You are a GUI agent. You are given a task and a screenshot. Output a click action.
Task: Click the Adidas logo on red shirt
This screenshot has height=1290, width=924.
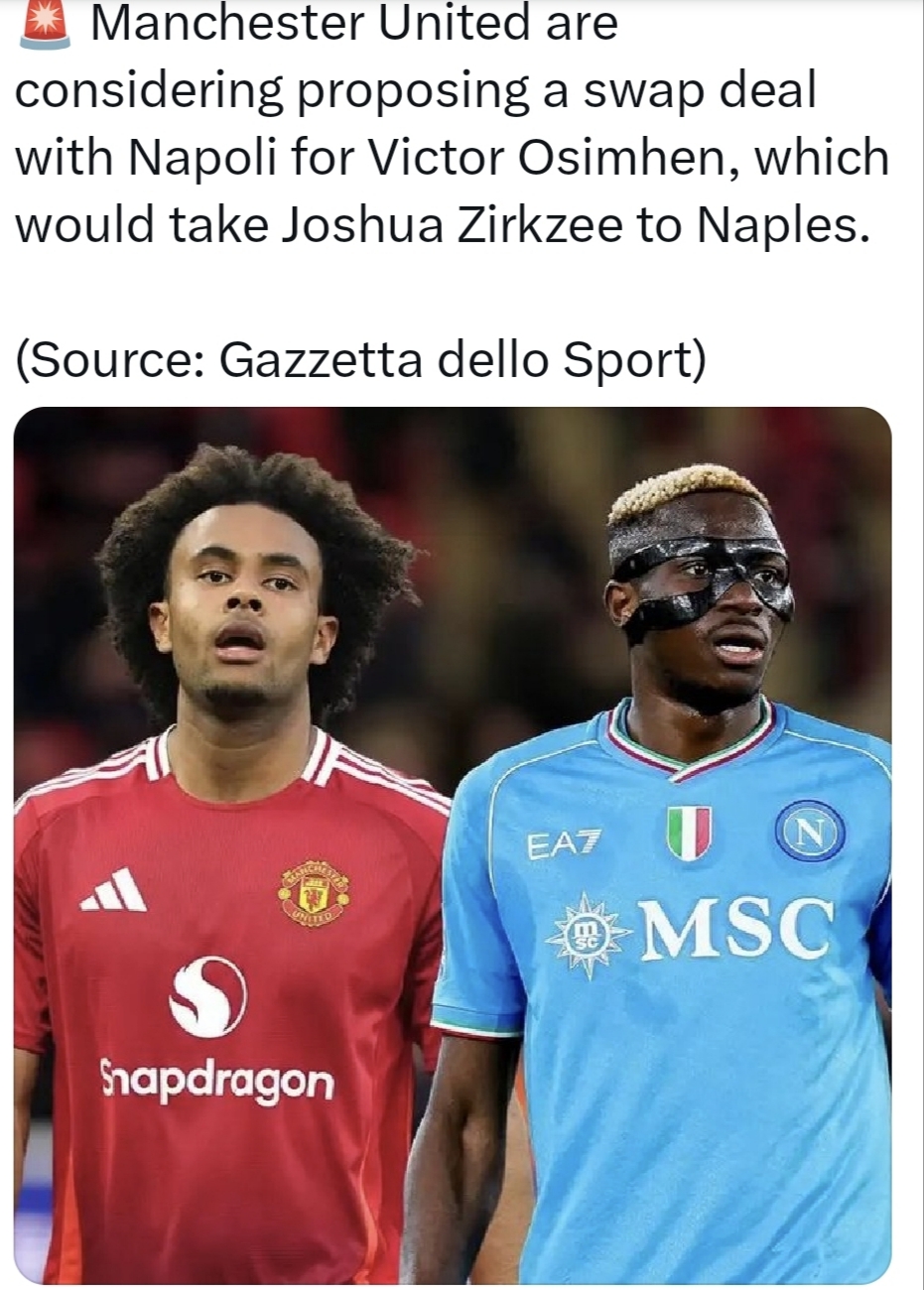point(114,889)
